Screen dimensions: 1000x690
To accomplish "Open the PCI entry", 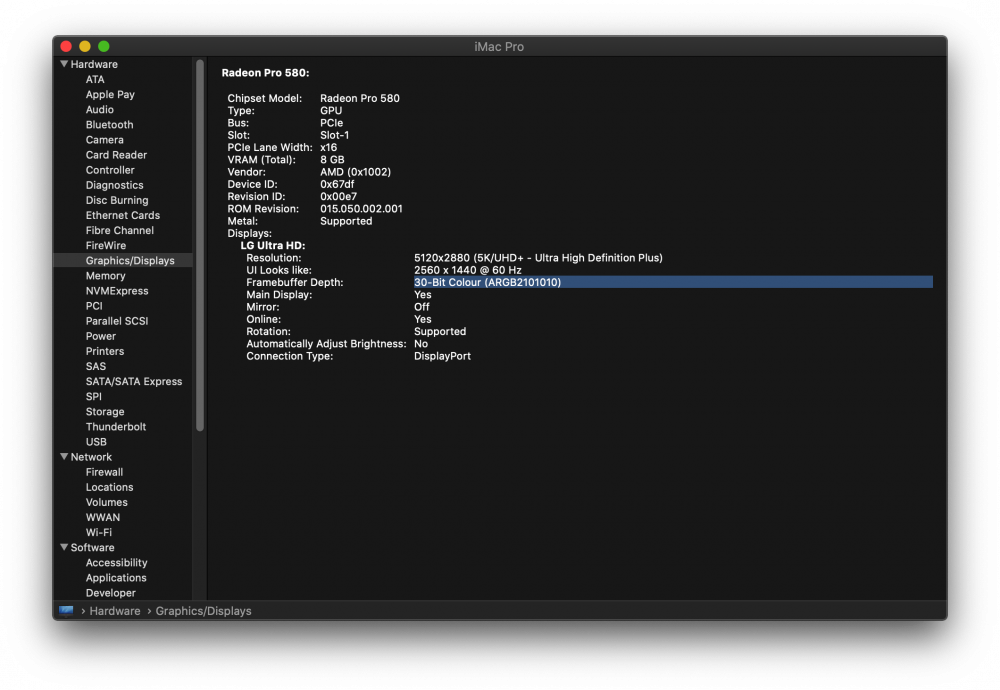I will (94, 306).
